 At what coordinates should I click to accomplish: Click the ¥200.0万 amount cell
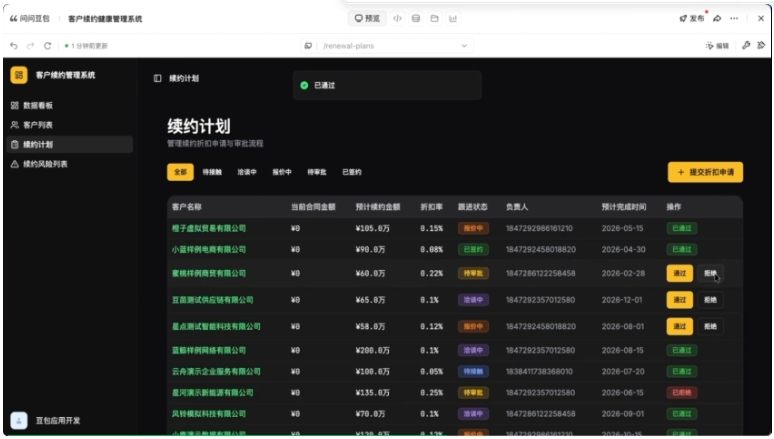(373, 351)
